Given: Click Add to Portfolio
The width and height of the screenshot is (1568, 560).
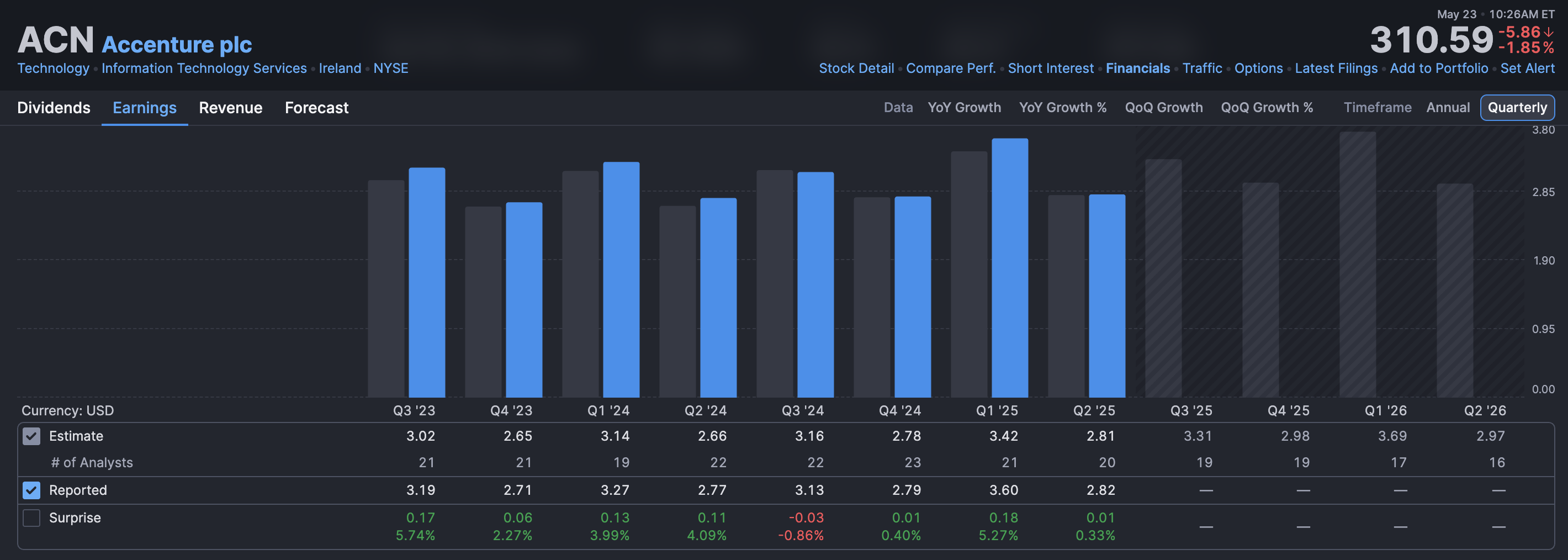Looking at the screenshot, I should click(1439, 68).
